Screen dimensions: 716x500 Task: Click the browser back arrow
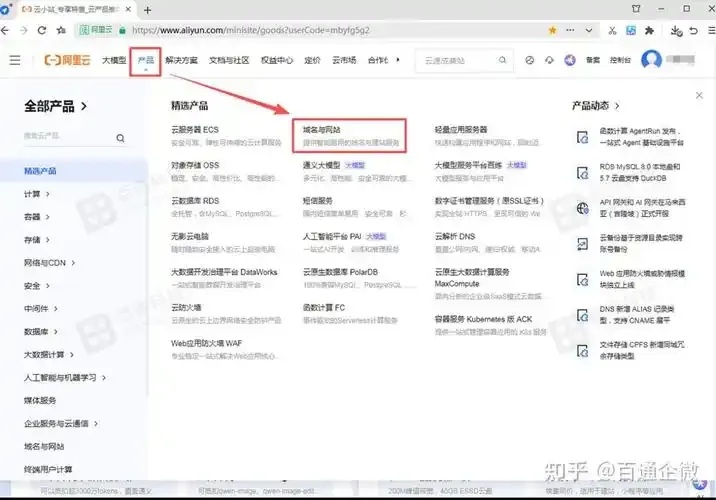(x=5, y=30)
